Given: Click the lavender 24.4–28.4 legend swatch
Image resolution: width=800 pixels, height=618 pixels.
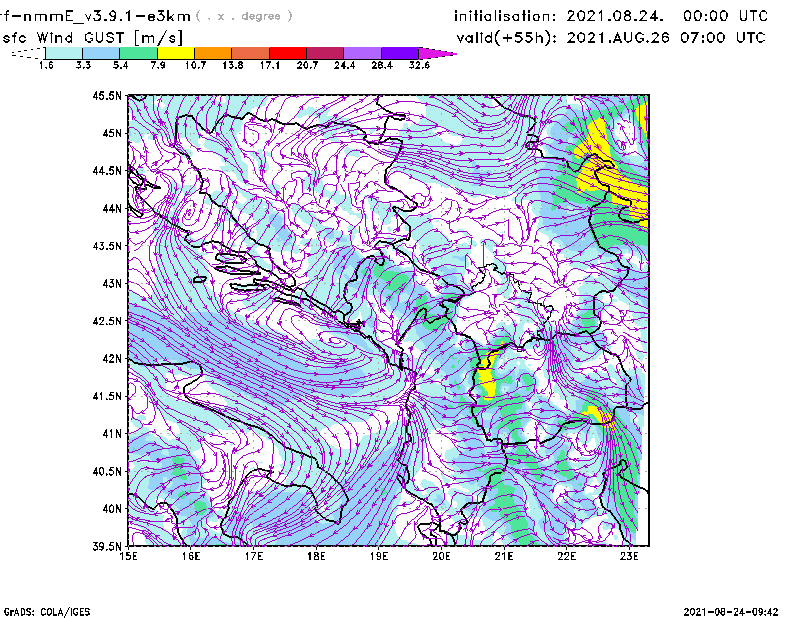Looking at the screenshot, I should pos(363,53).
